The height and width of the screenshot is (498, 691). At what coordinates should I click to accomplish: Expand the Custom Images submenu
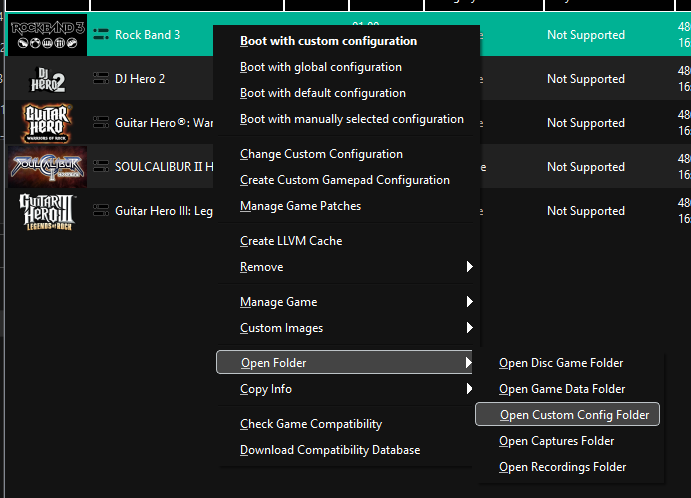coord(344,328)
